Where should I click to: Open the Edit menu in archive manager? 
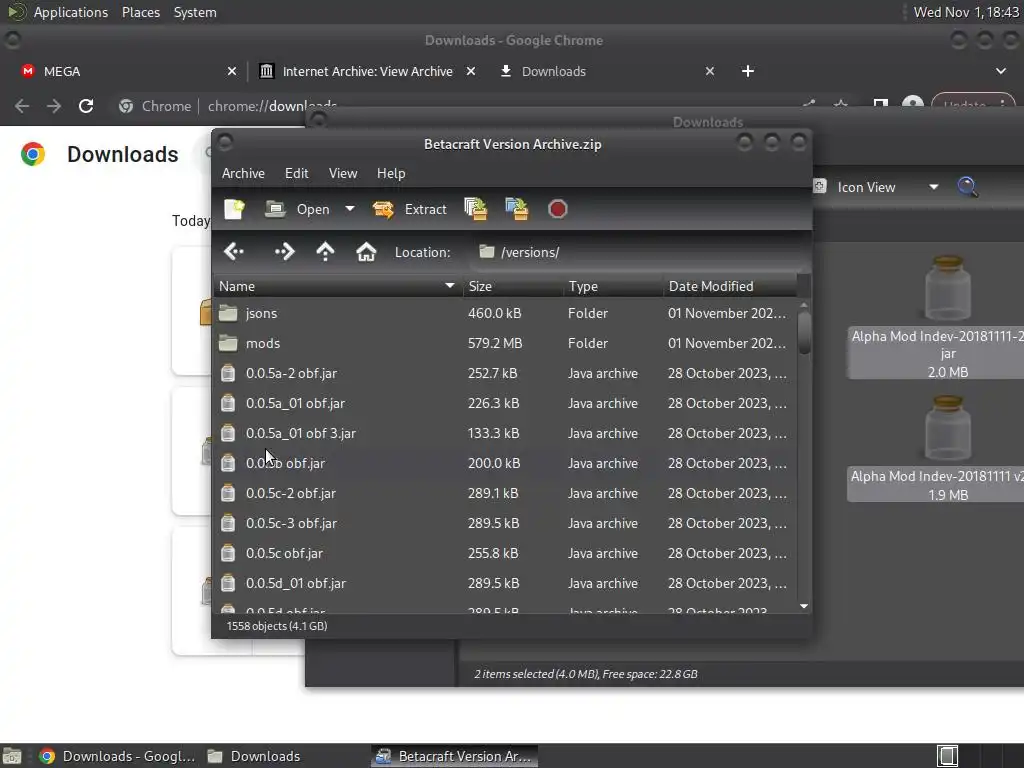296,173
